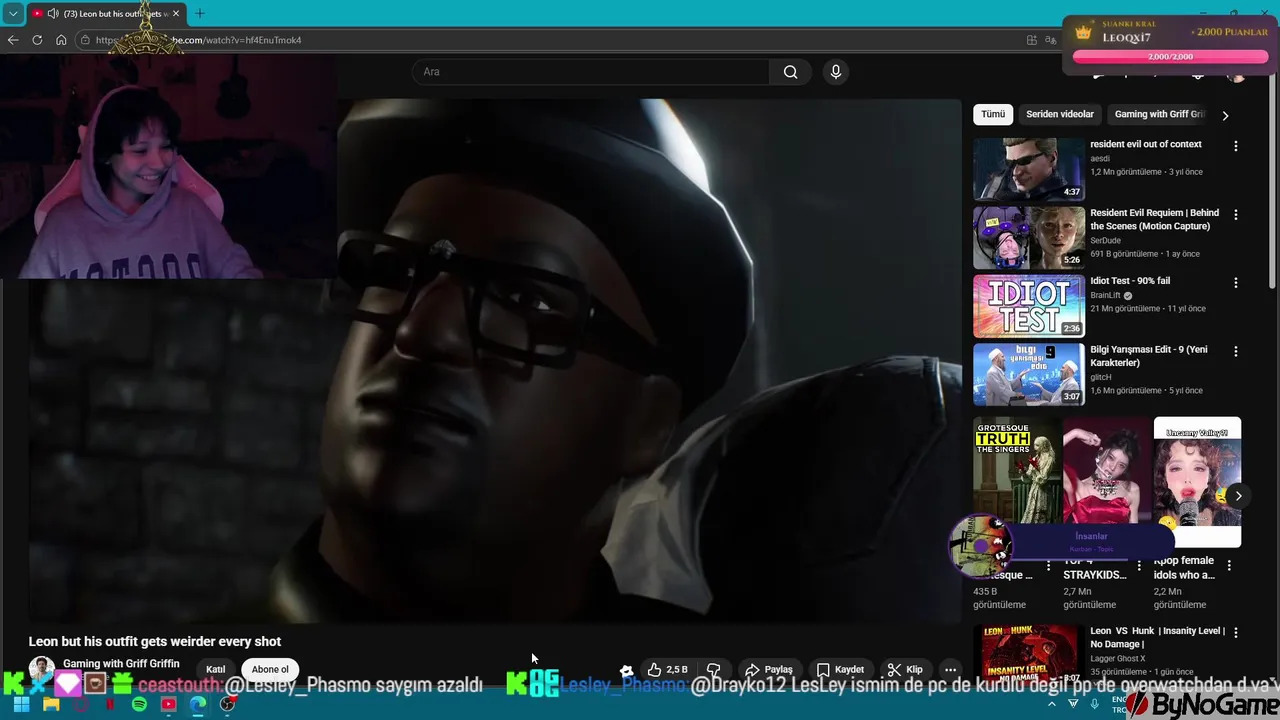Open the tab list dropdown arrow
This screenshot has width=1280, height=720.
click(x=13, y=13)
